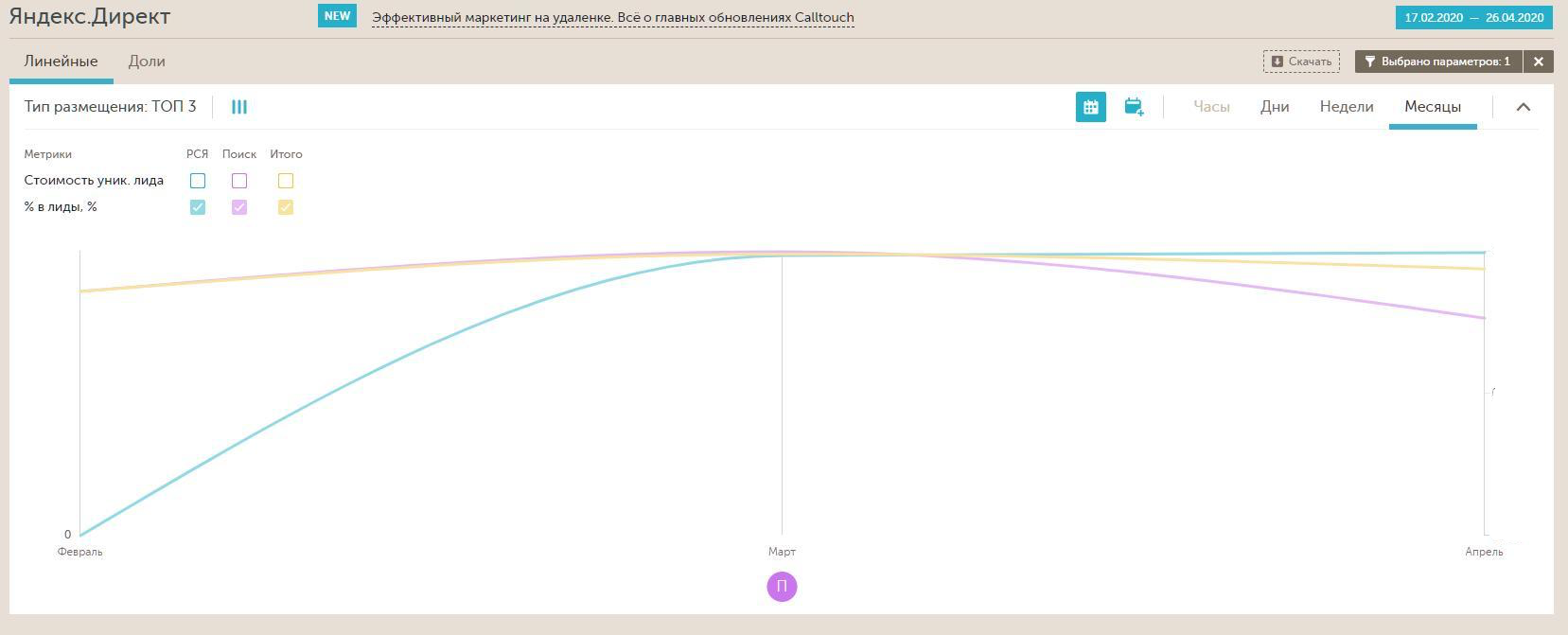Disable % в лиды Поиск checkbox
1568x635 pixels.
[x=239, y=207]
